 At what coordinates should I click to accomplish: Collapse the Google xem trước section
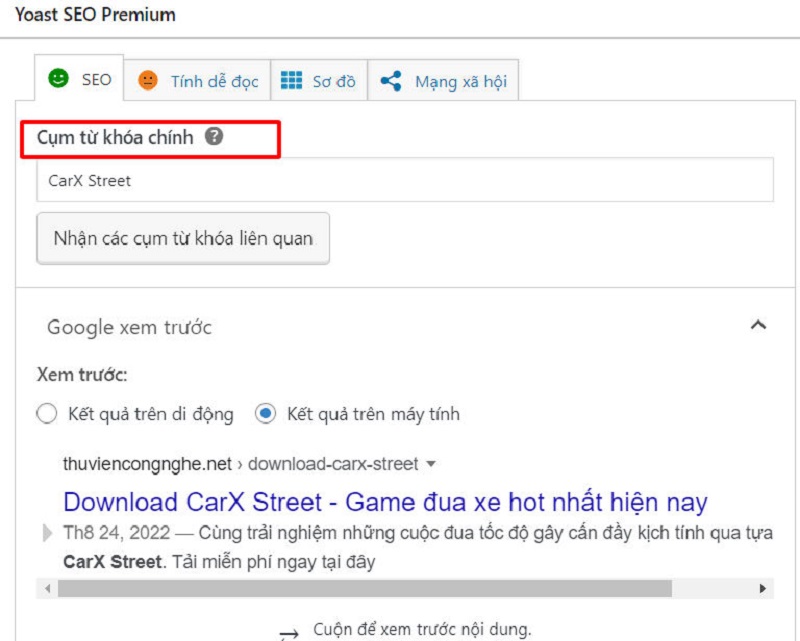[759, 325]
